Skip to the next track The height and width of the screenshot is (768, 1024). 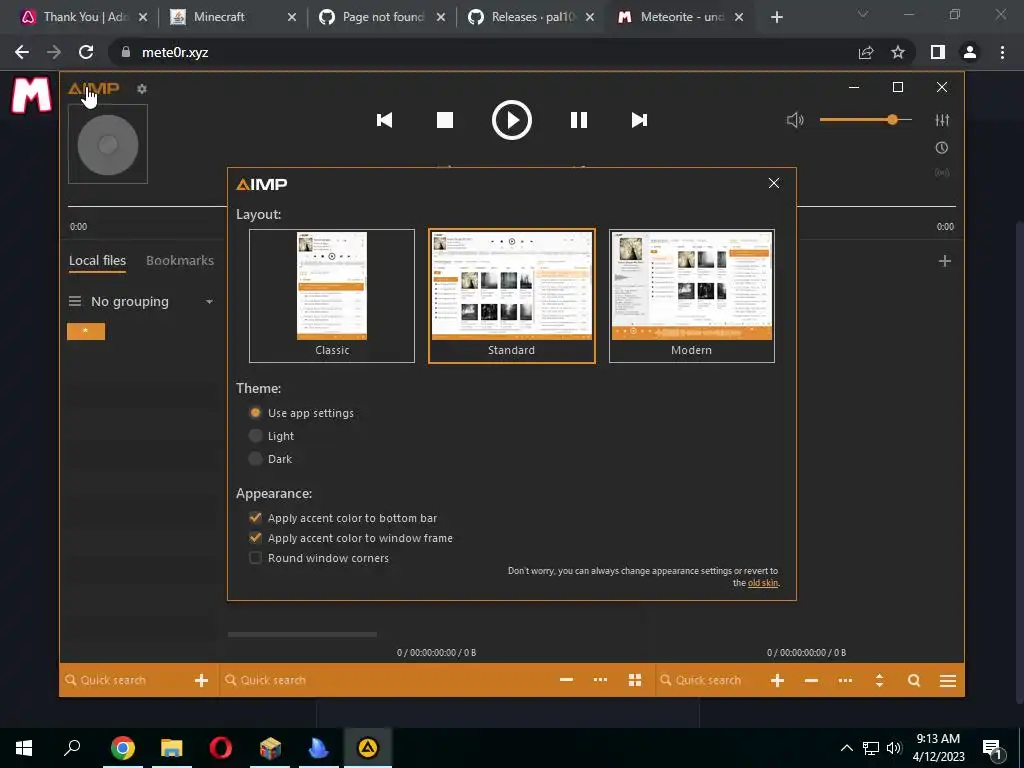click(x=639, y=120)
